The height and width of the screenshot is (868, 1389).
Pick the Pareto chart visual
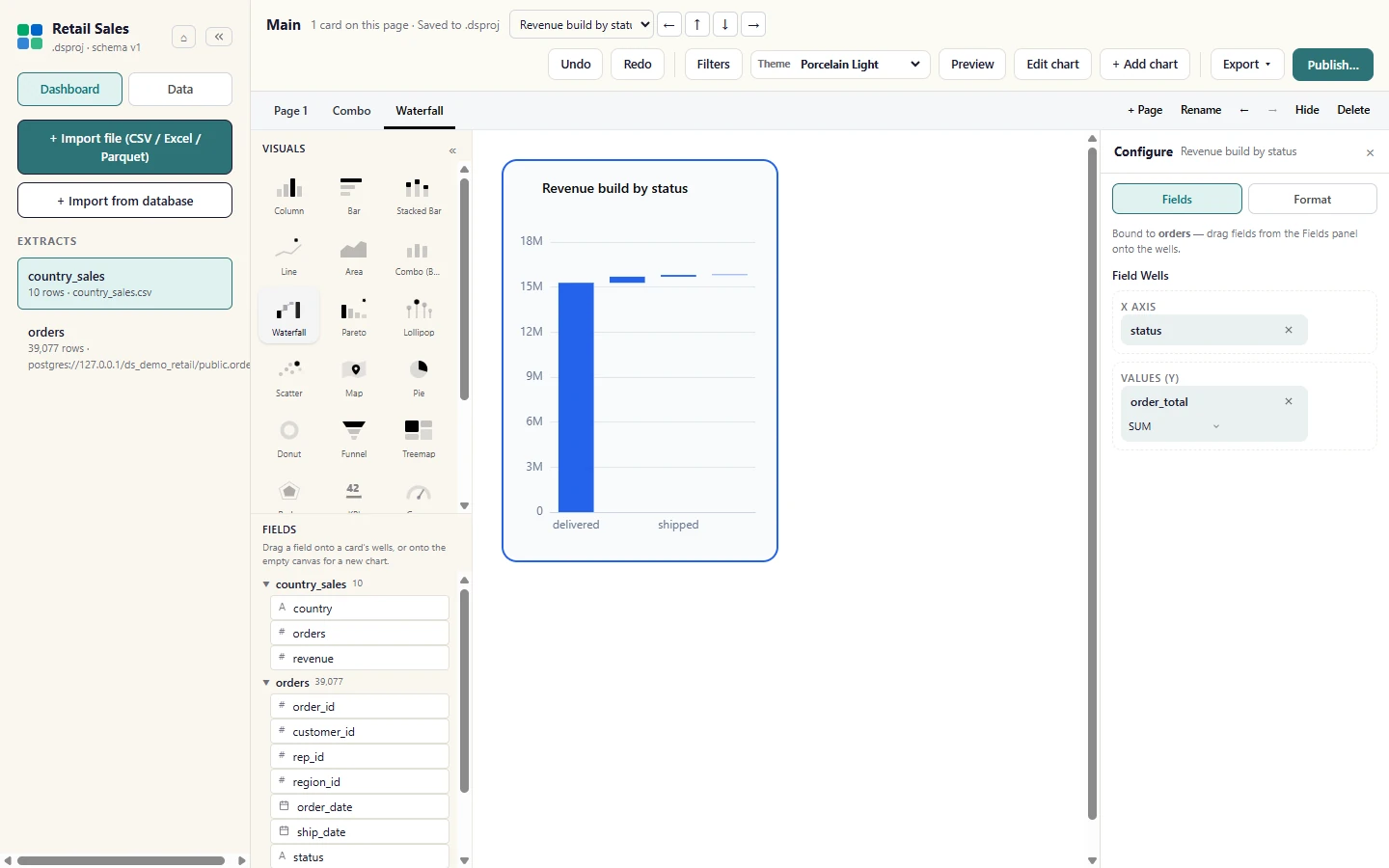pos(354,317)
